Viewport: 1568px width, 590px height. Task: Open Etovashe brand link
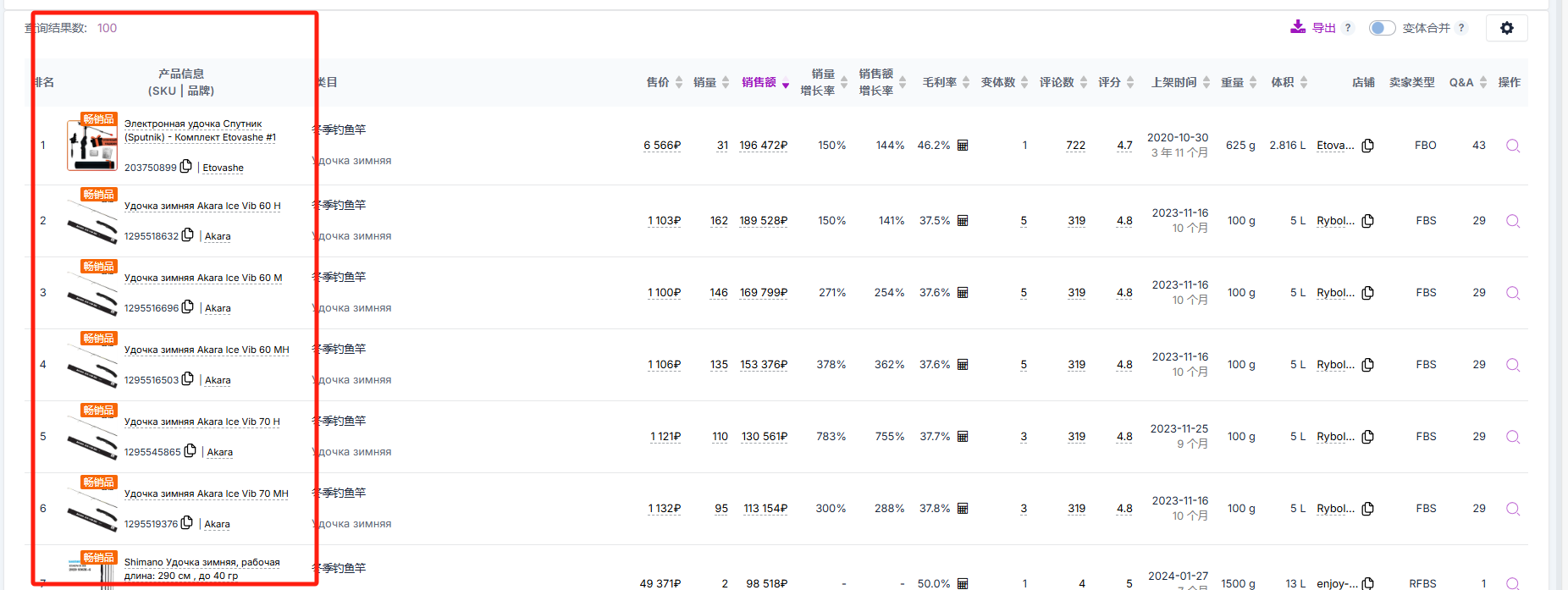coord(223,168)
